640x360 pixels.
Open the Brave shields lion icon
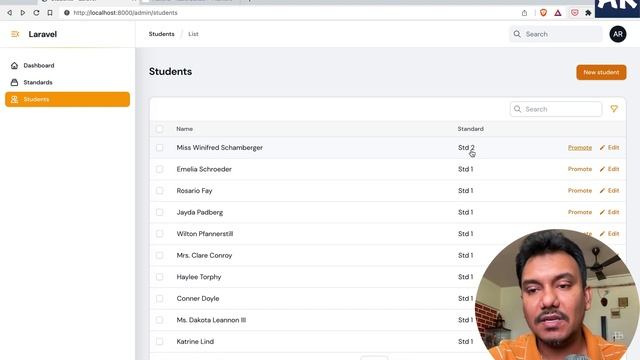(x=543, y=13)
